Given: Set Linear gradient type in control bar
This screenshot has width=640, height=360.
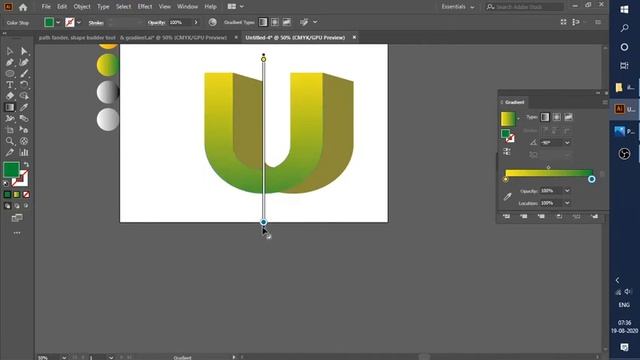Looking at the screenshot, I should [x=263, y=22].
